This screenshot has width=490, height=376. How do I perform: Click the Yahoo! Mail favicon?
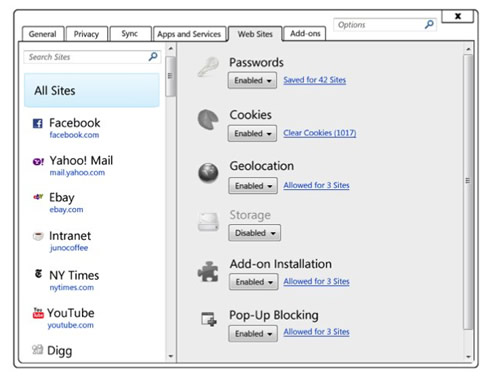tap(38, 162)
